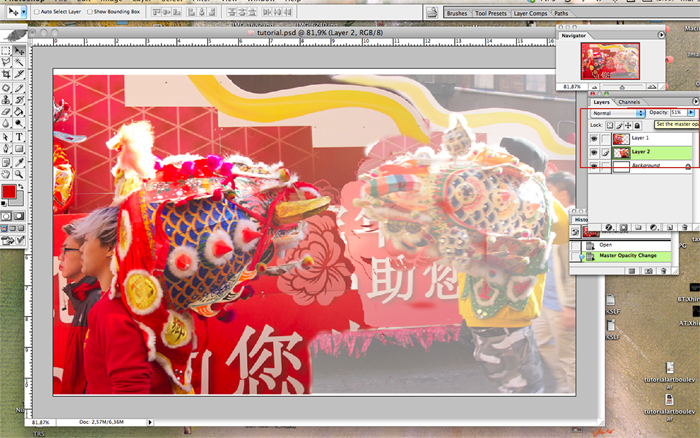Reset default foreground and background colors
The width and height of the screenshot is (700, 438).
point(4,204)
